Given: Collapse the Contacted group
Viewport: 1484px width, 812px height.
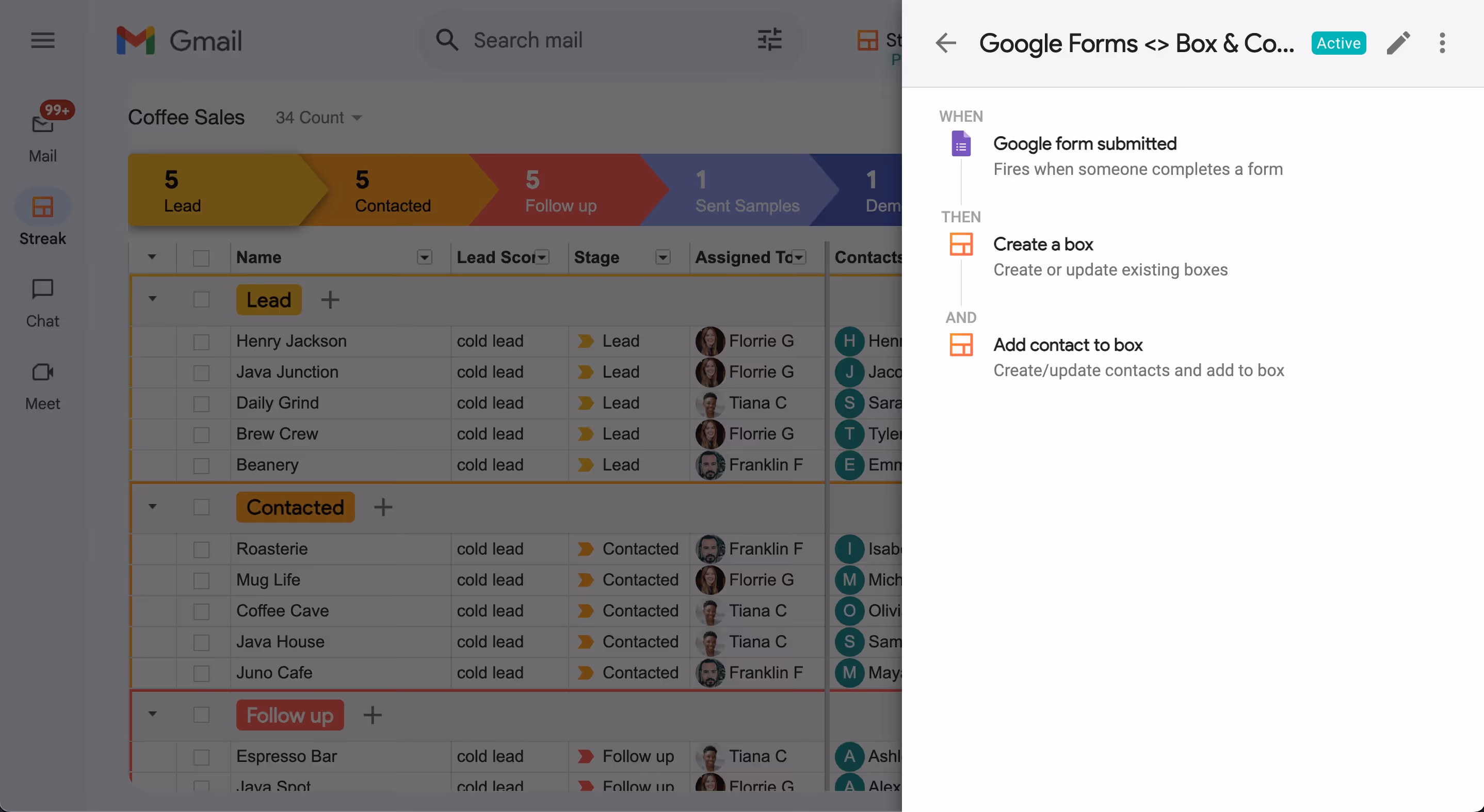Looking at the screenshot, I should tap(152, 506).
